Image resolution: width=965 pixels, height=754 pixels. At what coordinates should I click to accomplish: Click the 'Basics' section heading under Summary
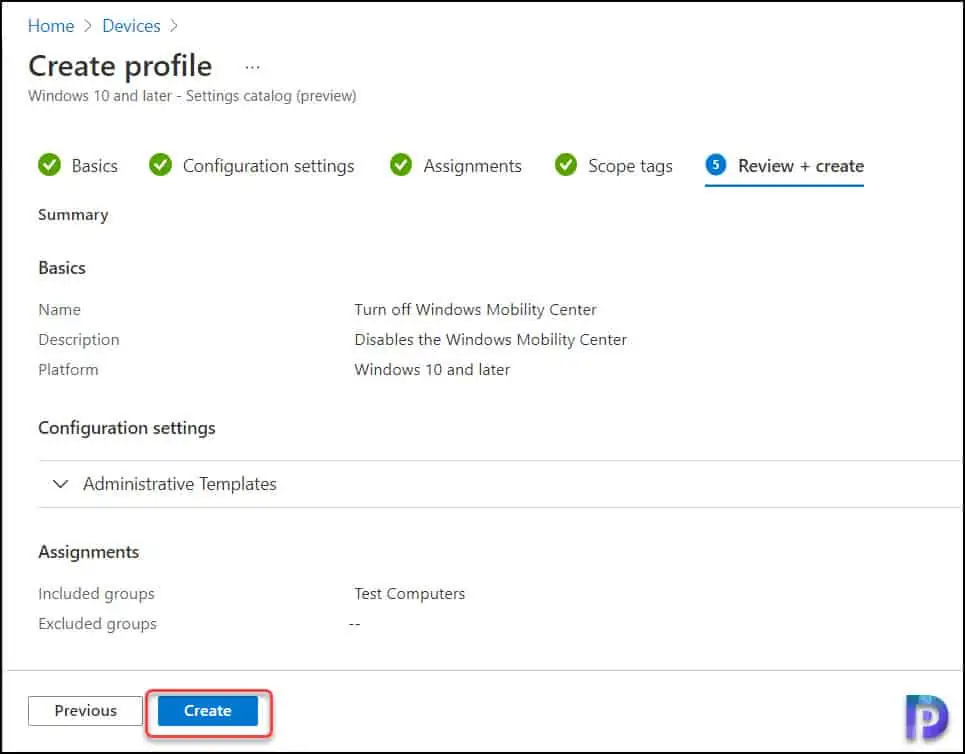click(x=62, y=268)
